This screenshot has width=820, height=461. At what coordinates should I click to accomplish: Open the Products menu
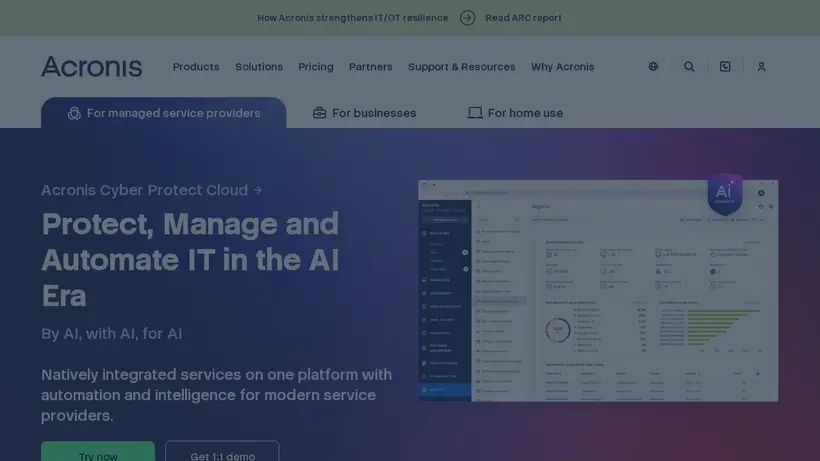[196, 67]
